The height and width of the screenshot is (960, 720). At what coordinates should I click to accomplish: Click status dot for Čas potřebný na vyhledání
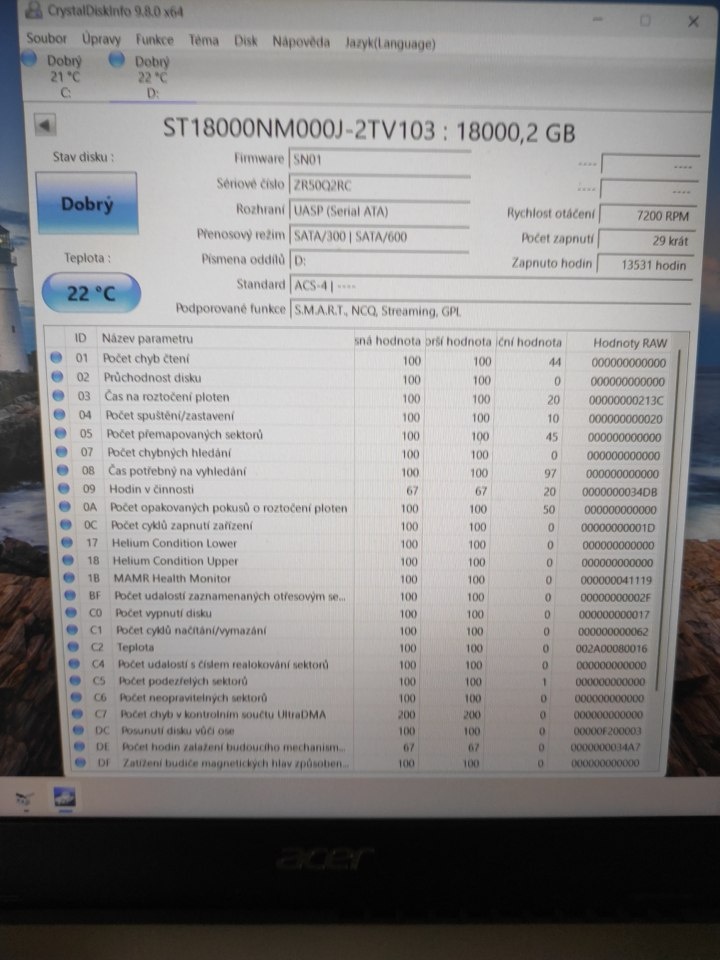coord(63,470)
